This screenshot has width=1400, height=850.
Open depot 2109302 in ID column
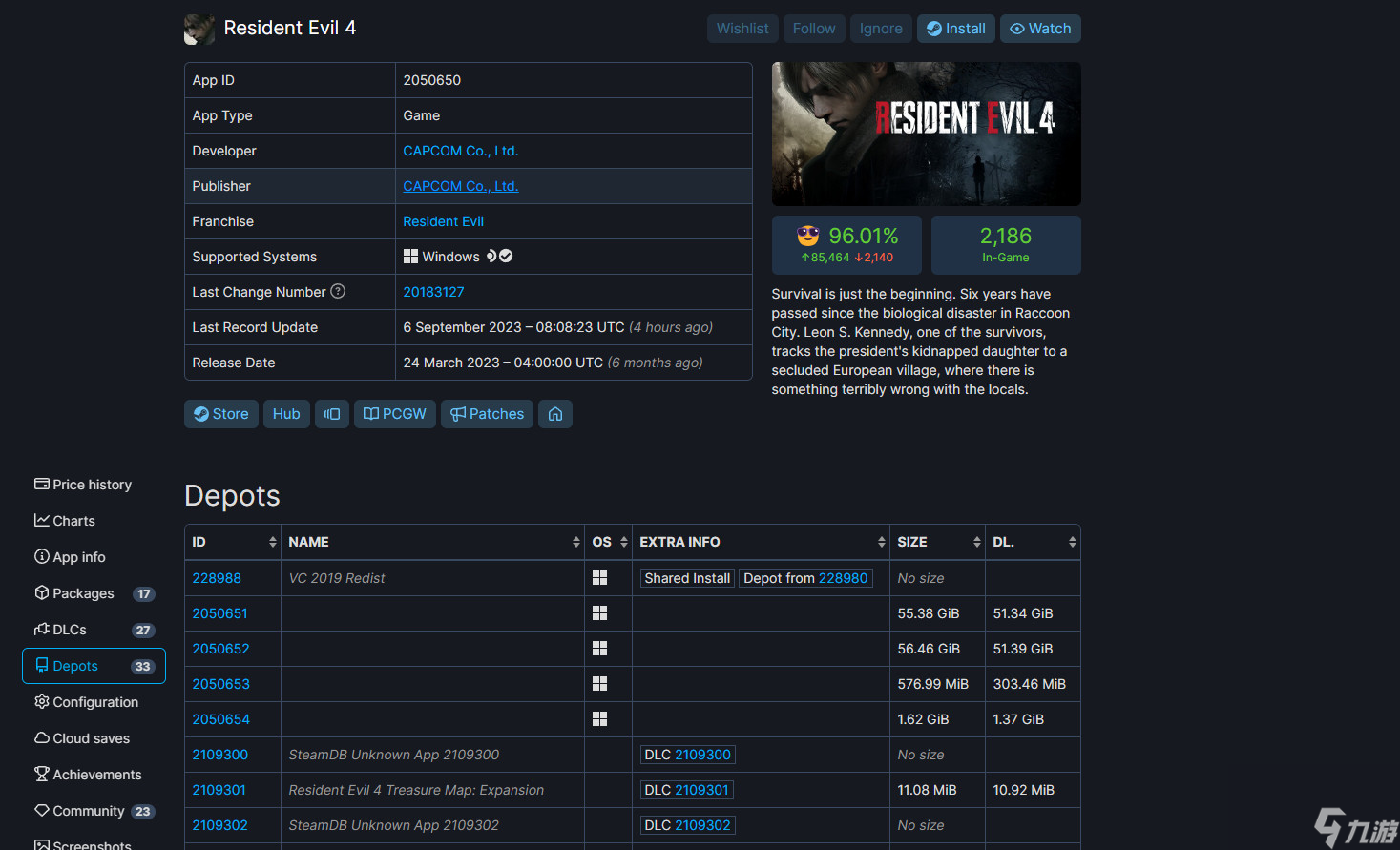pyautogui.click(x=219, y=825)
